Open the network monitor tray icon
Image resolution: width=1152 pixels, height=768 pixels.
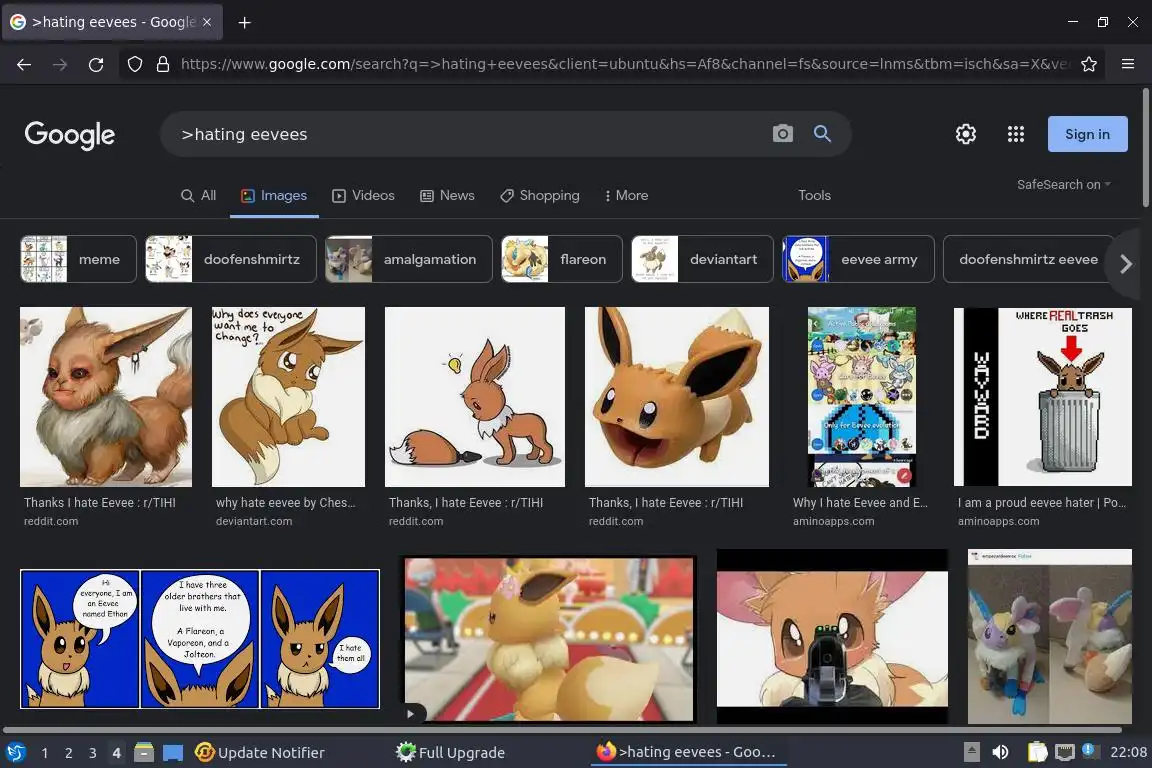[x=1065, y=752]
